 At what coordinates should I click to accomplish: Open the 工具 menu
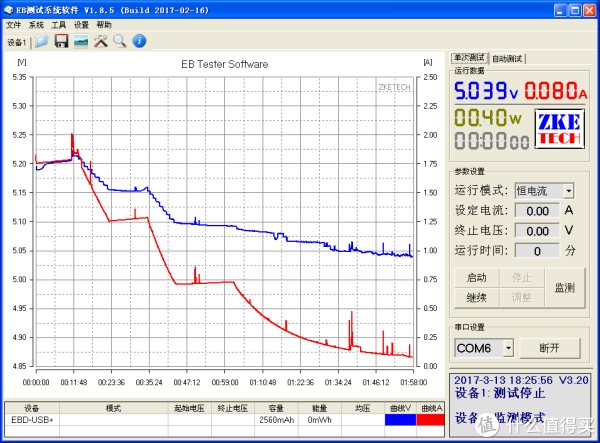(x=59, y=25)
